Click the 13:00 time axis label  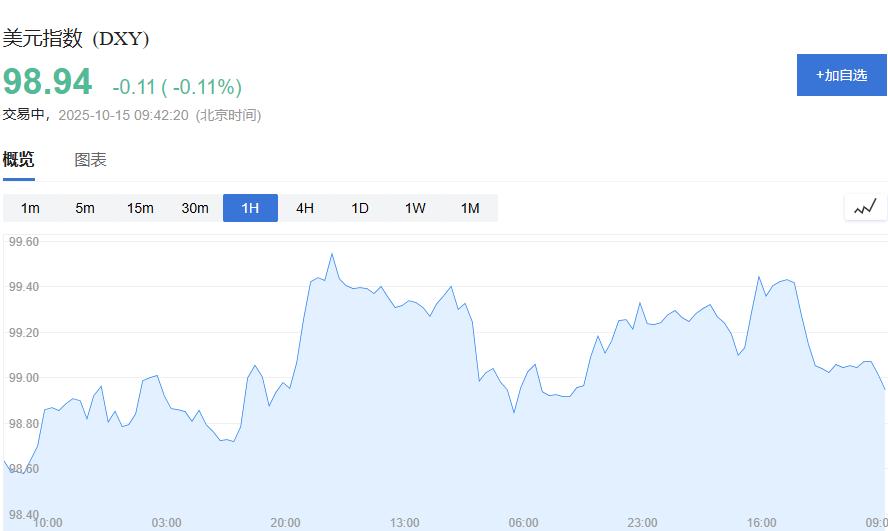[404, 523]
